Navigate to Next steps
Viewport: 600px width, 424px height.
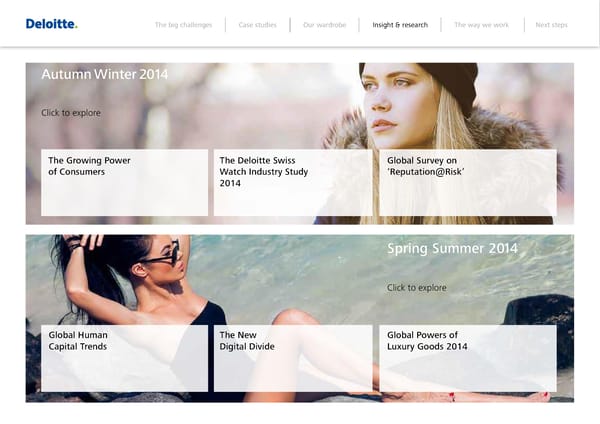[x=551, y=25]
